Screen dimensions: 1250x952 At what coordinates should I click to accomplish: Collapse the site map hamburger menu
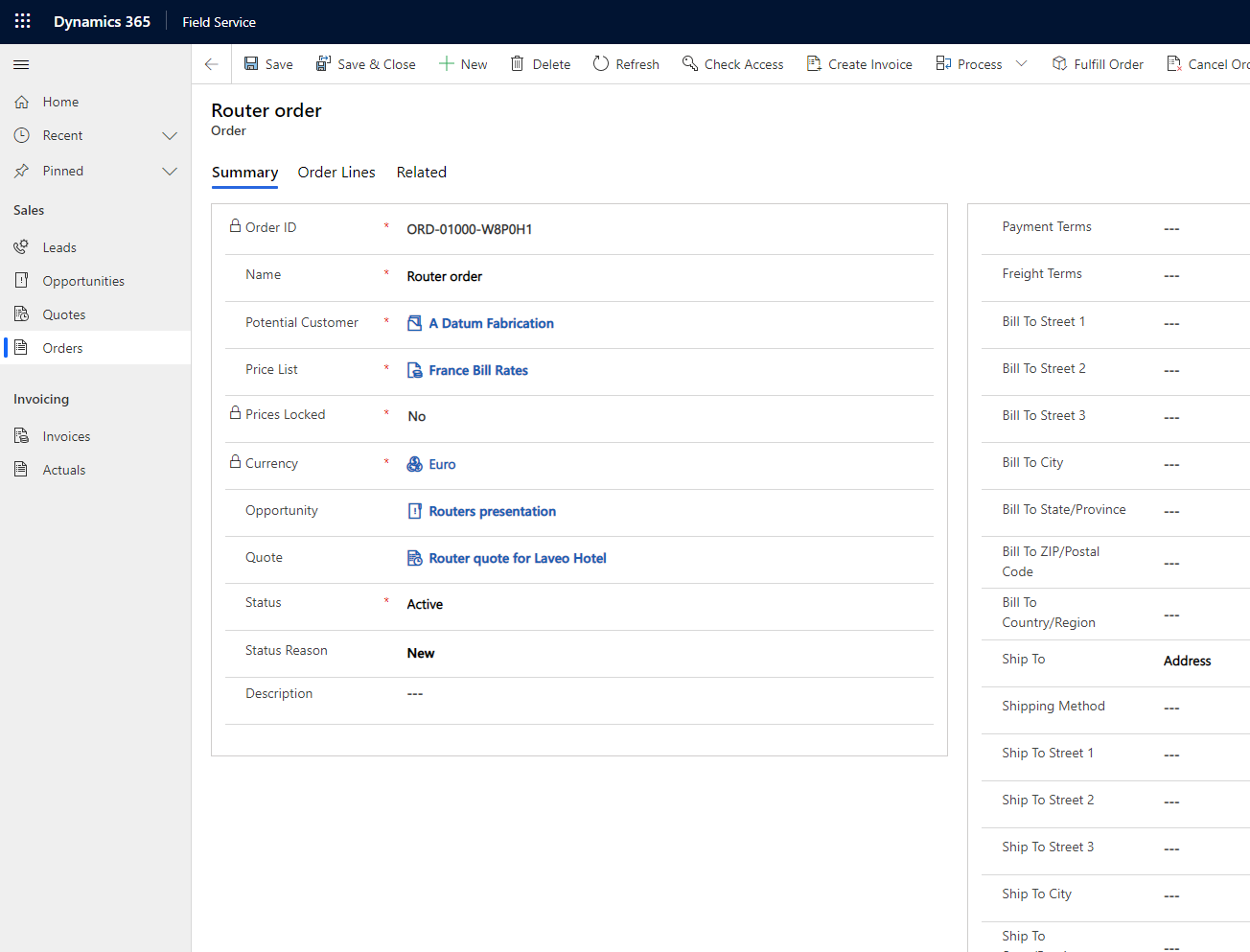click(x=21, y=64)
